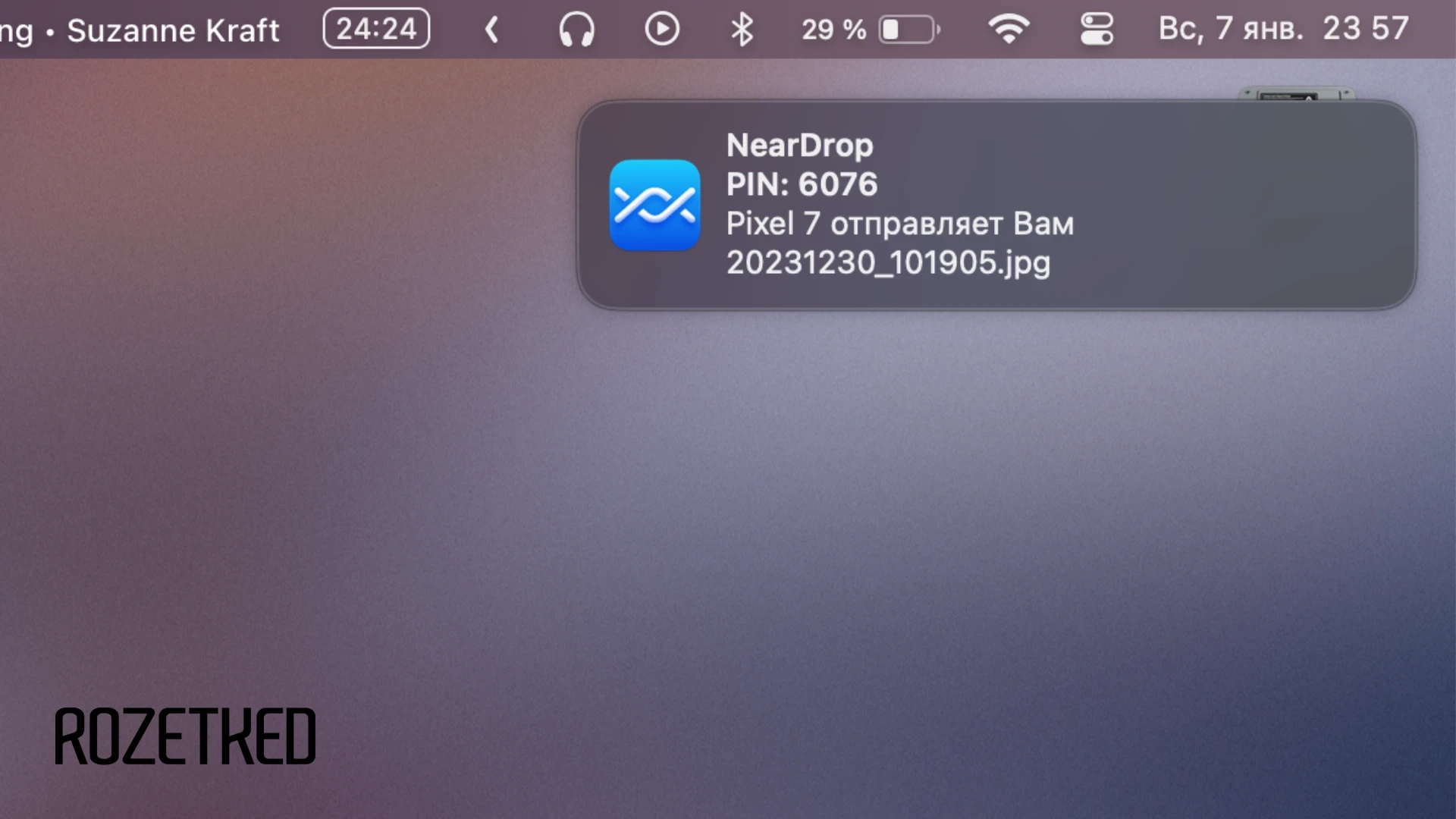Open the NearDrop notification from Pixel 7
This screenshot has height=819, width=1456.
[996, 205]
